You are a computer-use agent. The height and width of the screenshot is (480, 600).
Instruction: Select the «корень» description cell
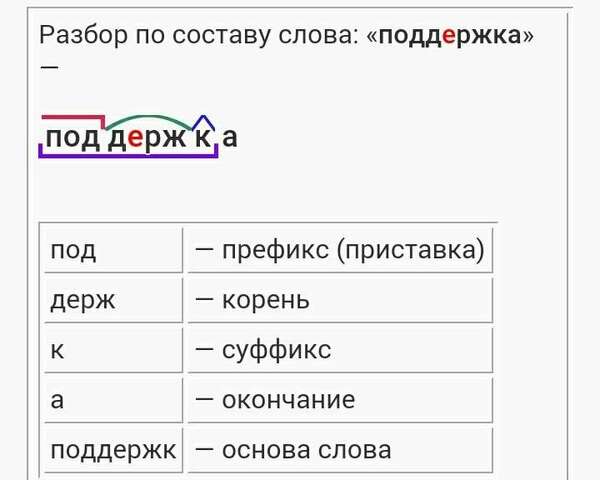[340, 300]
